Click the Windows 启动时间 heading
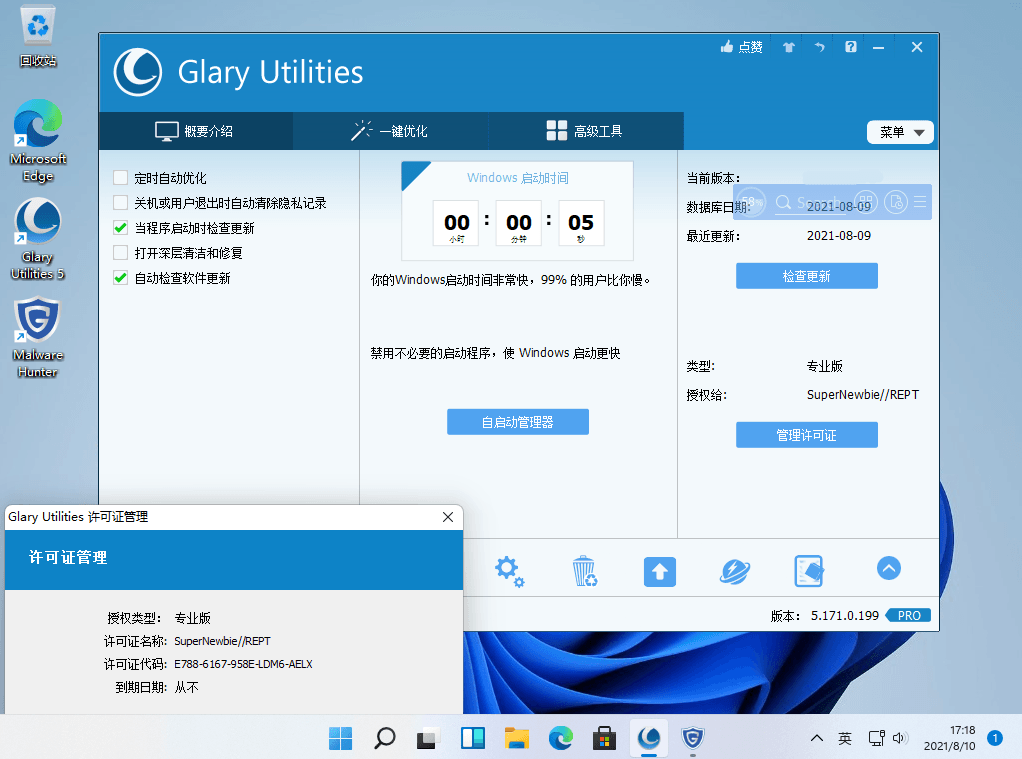The width and height of the screenshot is (1022, 759). click(x=518, y=178)
